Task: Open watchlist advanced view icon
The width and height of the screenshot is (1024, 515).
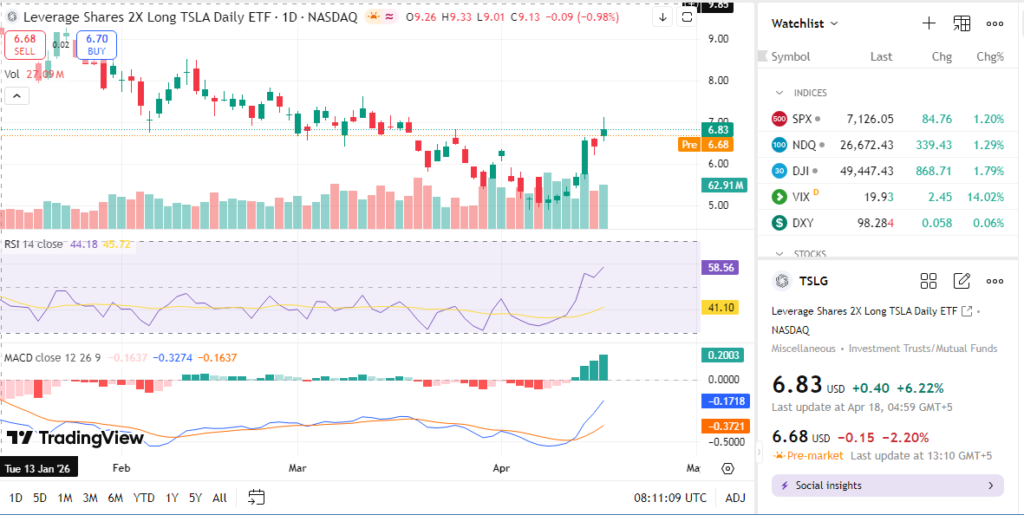Action: tap(962, 23)
